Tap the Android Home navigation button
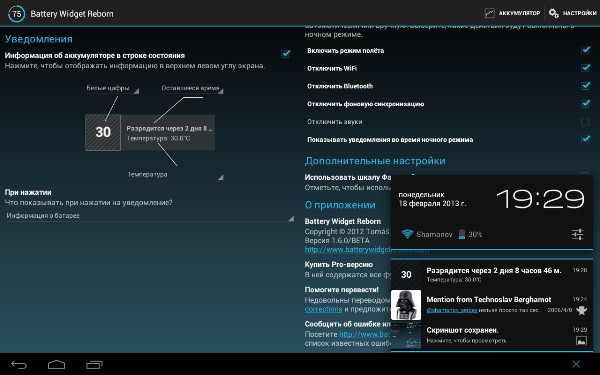600x375 pixels. pos(56,365)
